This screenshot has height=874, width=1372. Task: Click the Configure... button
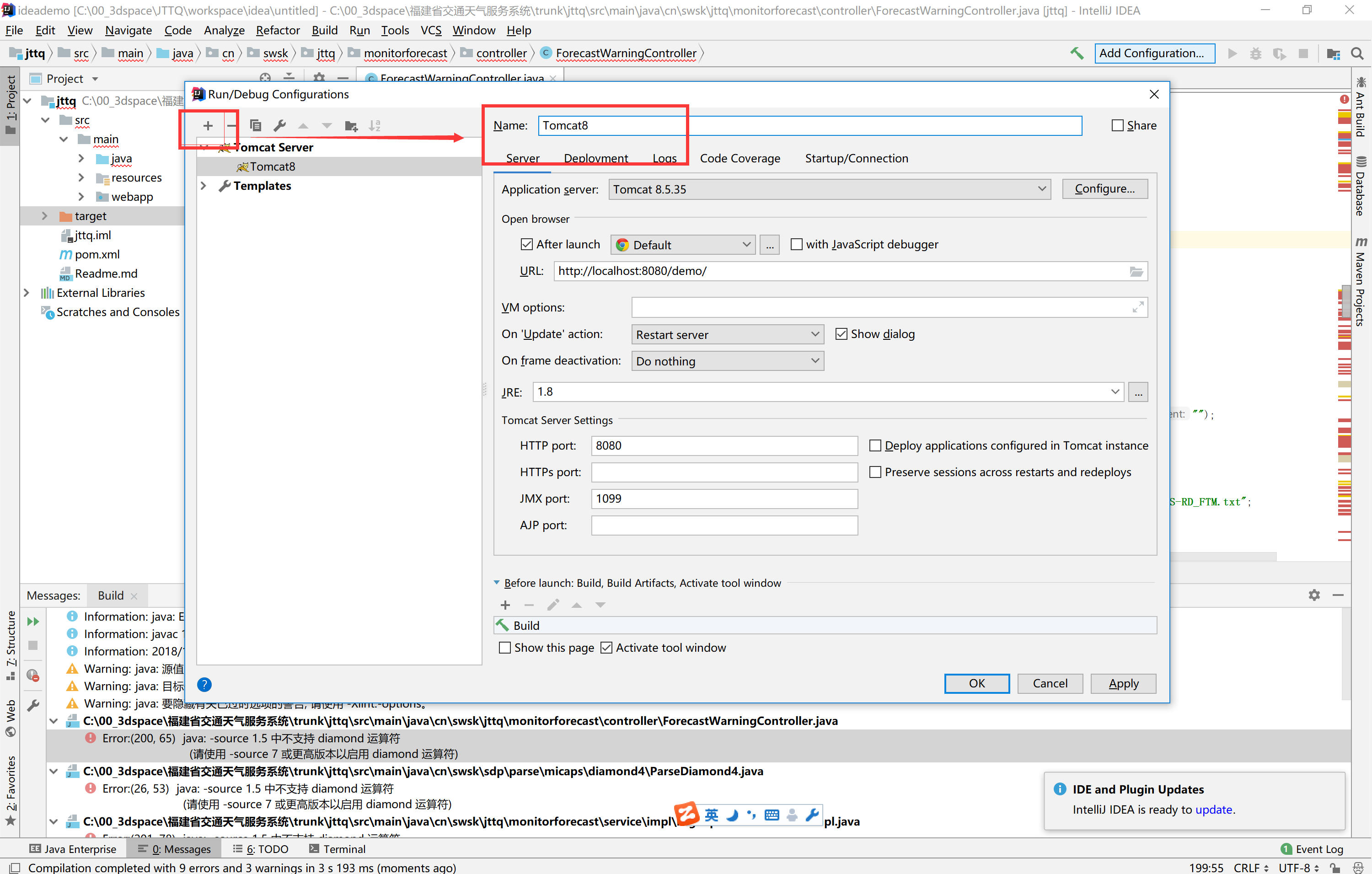pos(1104,188)
